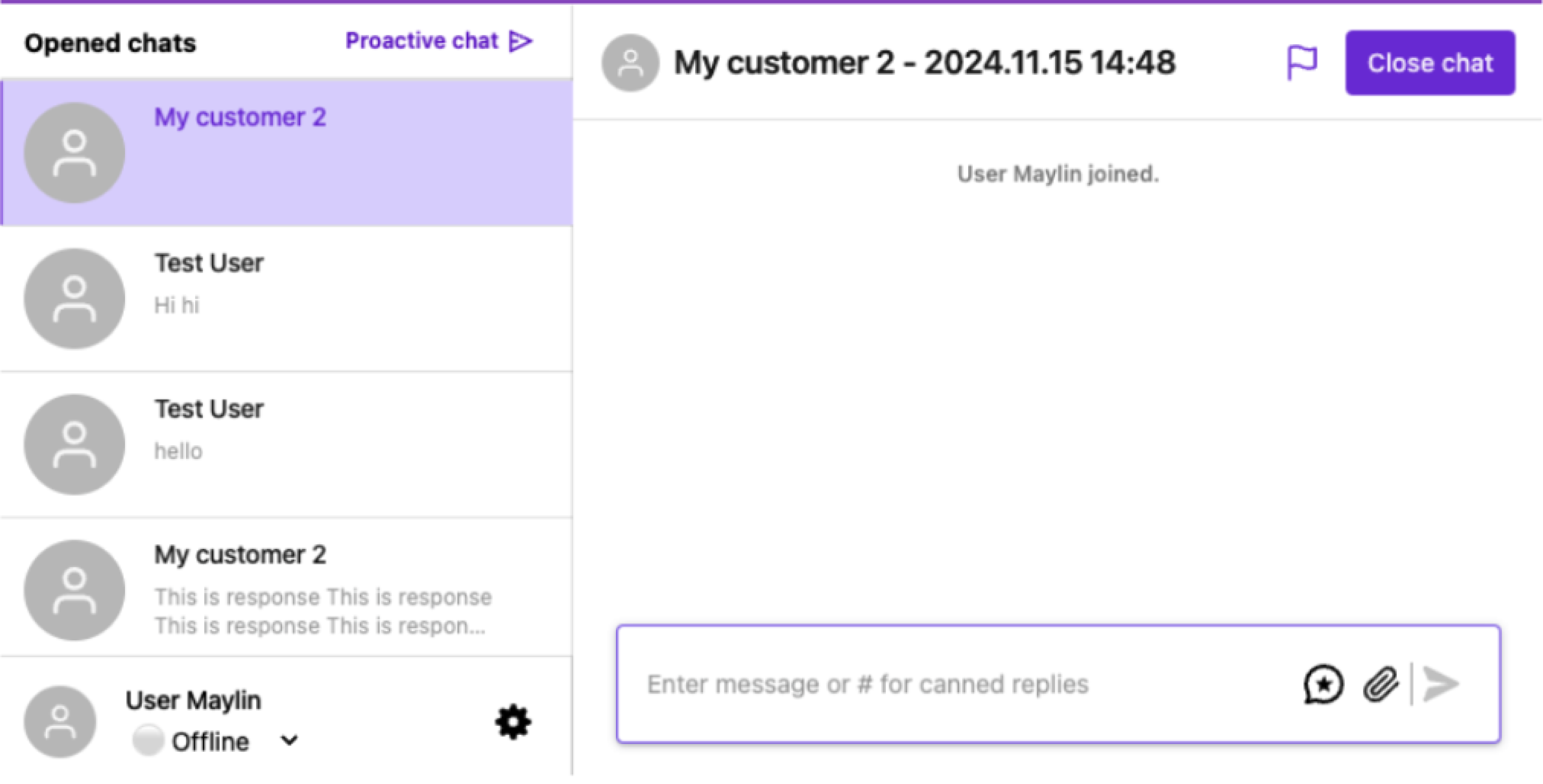Click avatar beside 'This is response' chat
This screenshot has height=784, width=1543.
pyautogui.click(x=74, y=590)
